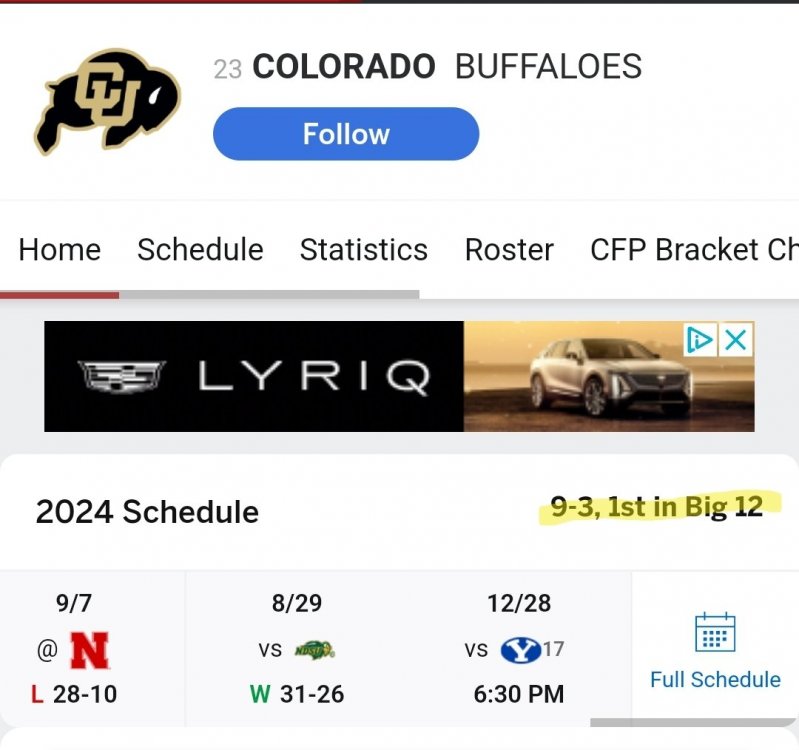Tap the Nebraska 'N' team logo
This screenshot has width=799, height=750.
pos(89,650)
